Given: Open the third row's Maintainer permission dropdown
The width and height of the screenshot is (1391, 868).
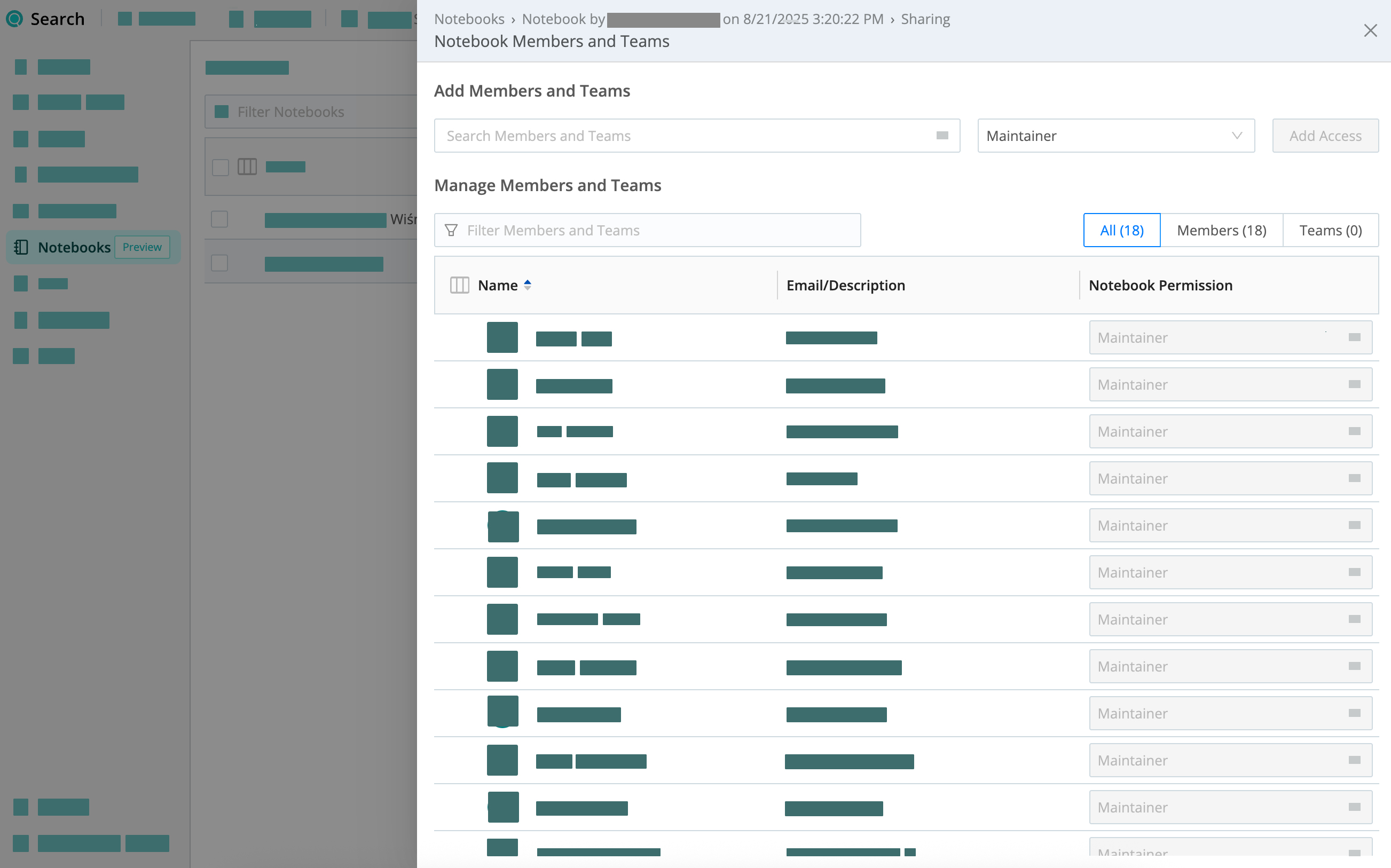Looking at the screenshot, I should coord(1230,432).
